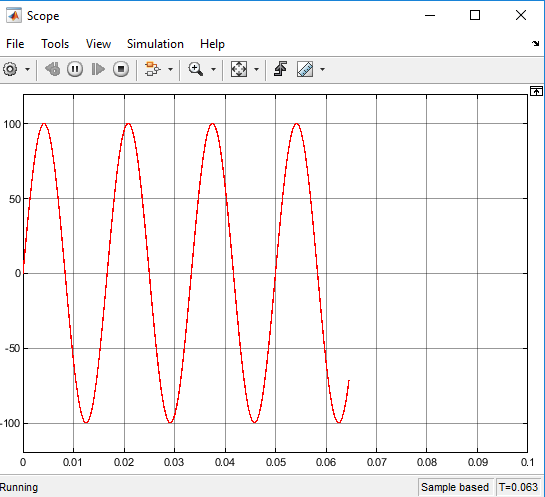This screenshot has width=545, height=497.
Task: Open the Tools menu
Action: click(55, 44)
